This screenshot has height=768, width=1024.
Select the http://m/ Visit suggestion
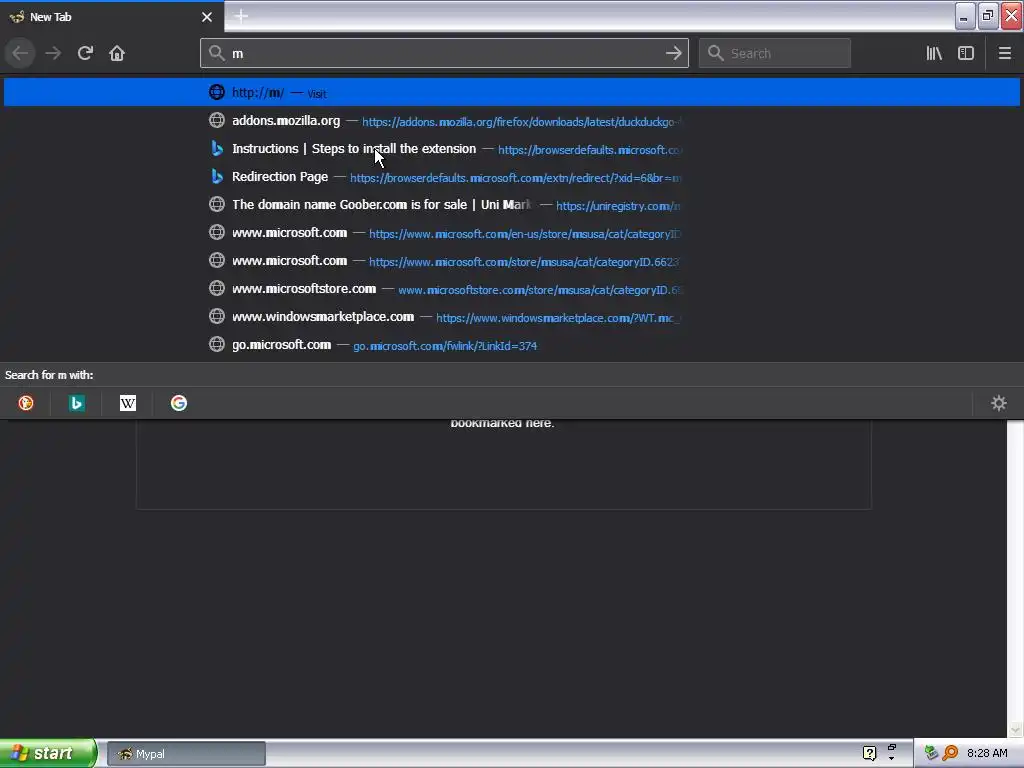click(x=512, y=92)
